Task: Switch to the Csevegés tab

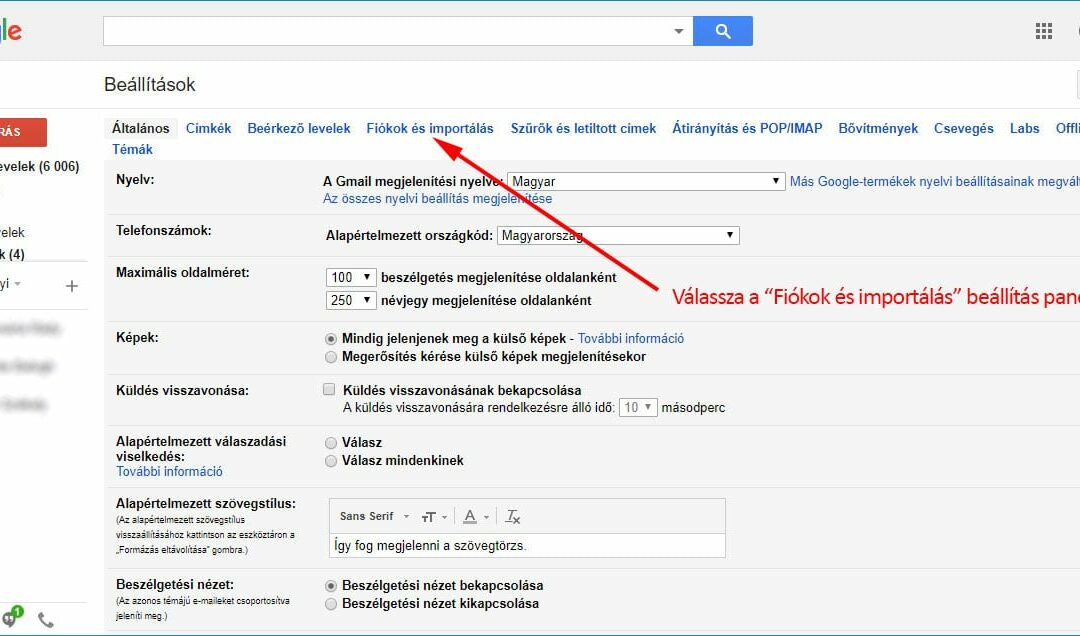Action: (x=964, y=128)
